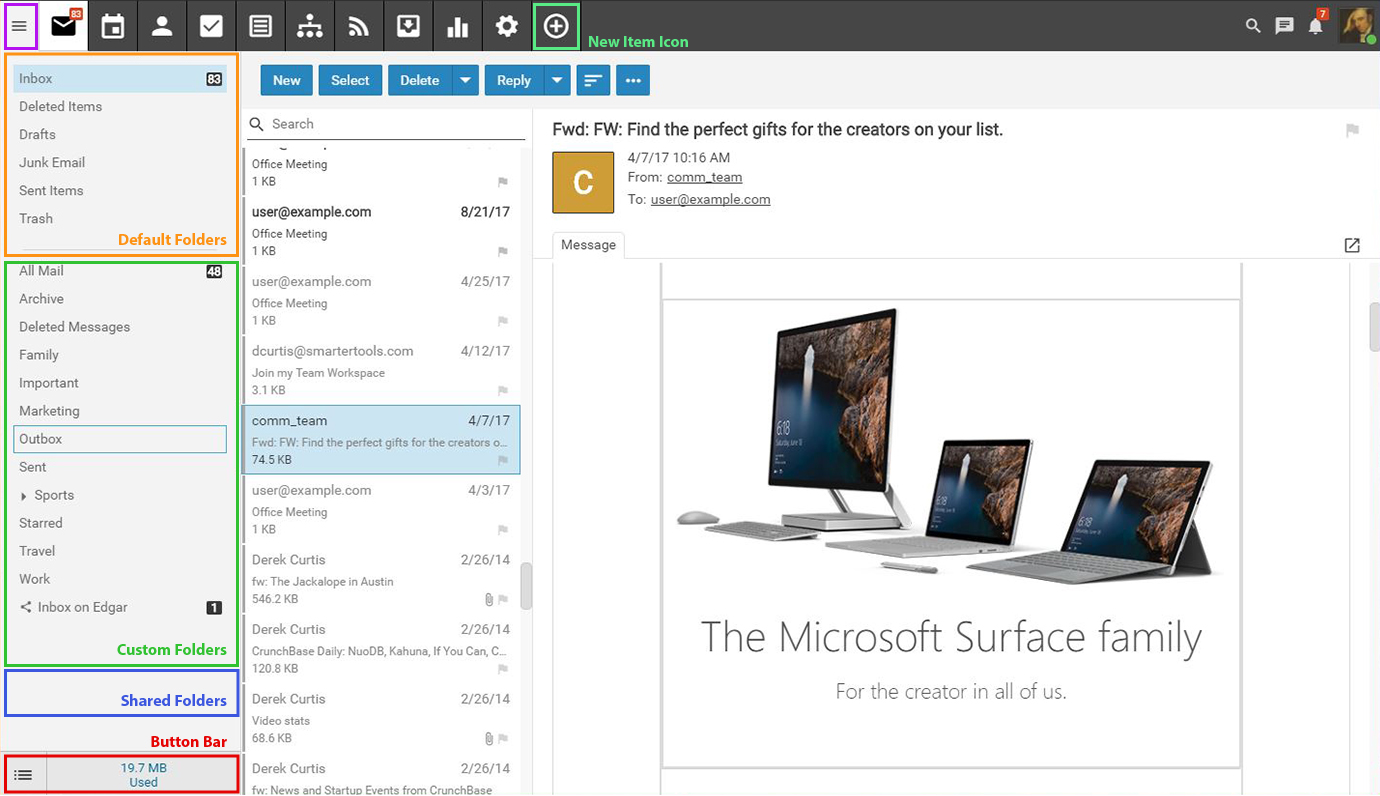Click the Select button

pos(350,81)
